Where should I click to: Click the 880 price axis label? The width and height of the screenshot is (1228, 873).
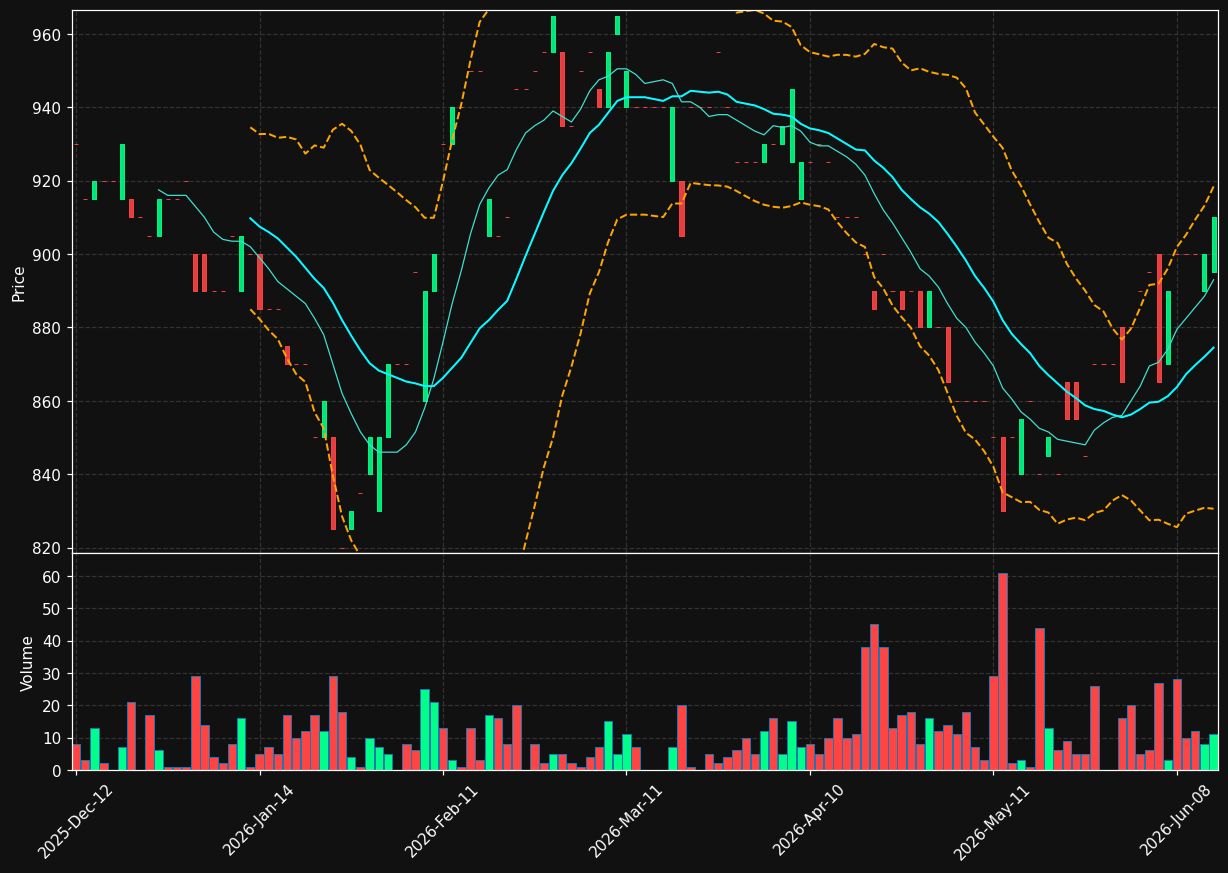pyautogui.click(x=48, y=328)
